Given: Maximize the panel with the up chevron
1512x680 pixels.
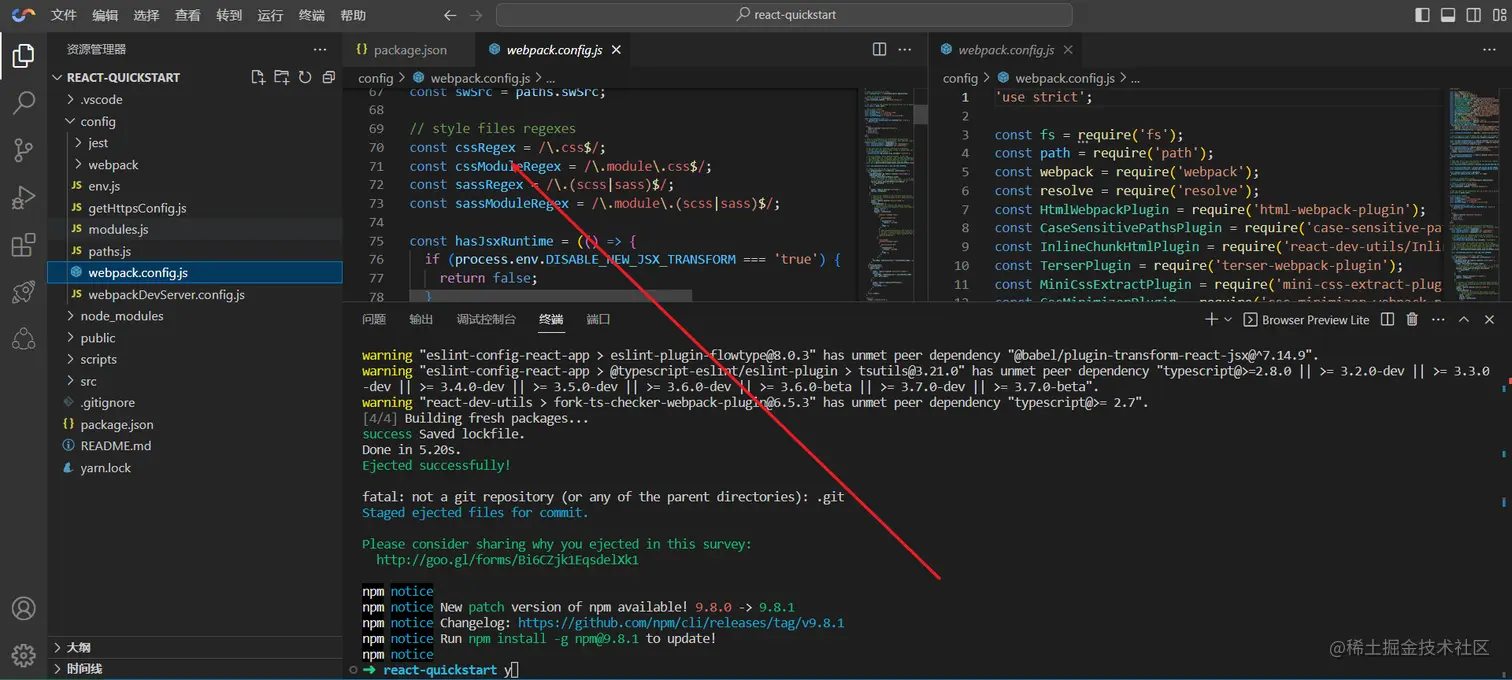Looking at the screenshot, I should pos(1464,320).
